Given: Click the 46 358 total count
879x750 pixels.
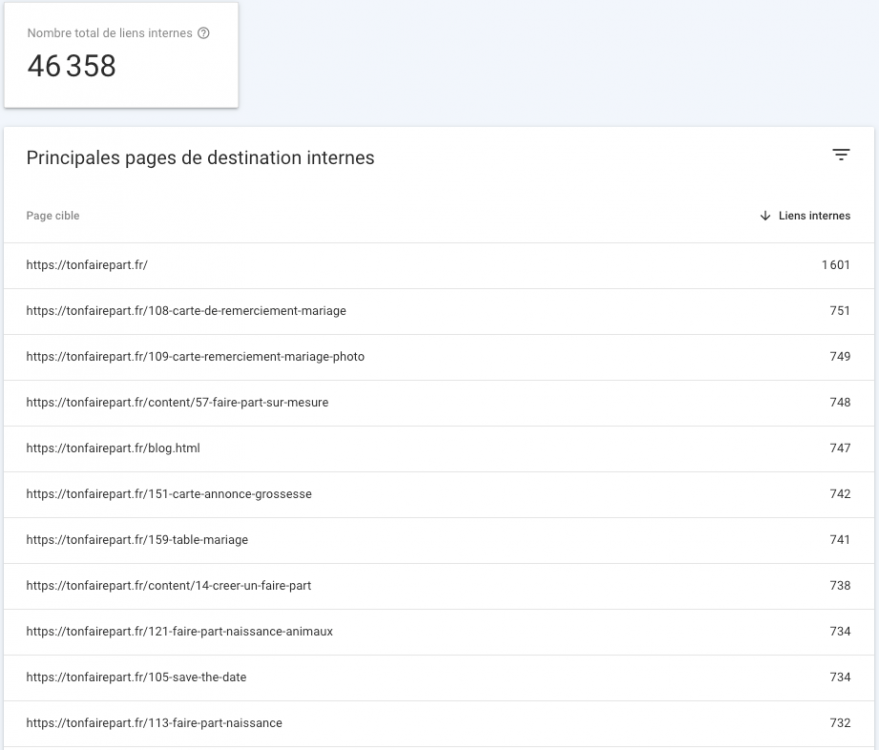Looking at the screenshot, I should [x=72, y=66].
